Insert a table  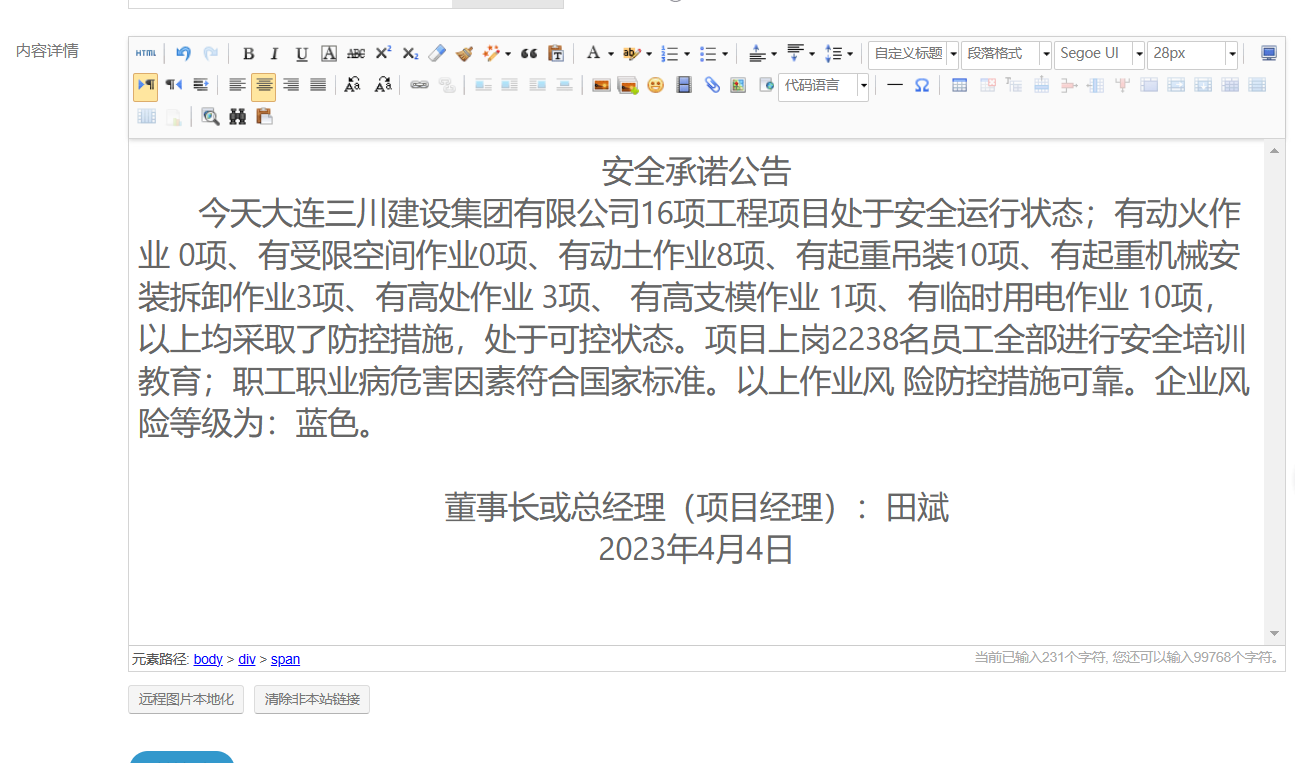[959, 85]
